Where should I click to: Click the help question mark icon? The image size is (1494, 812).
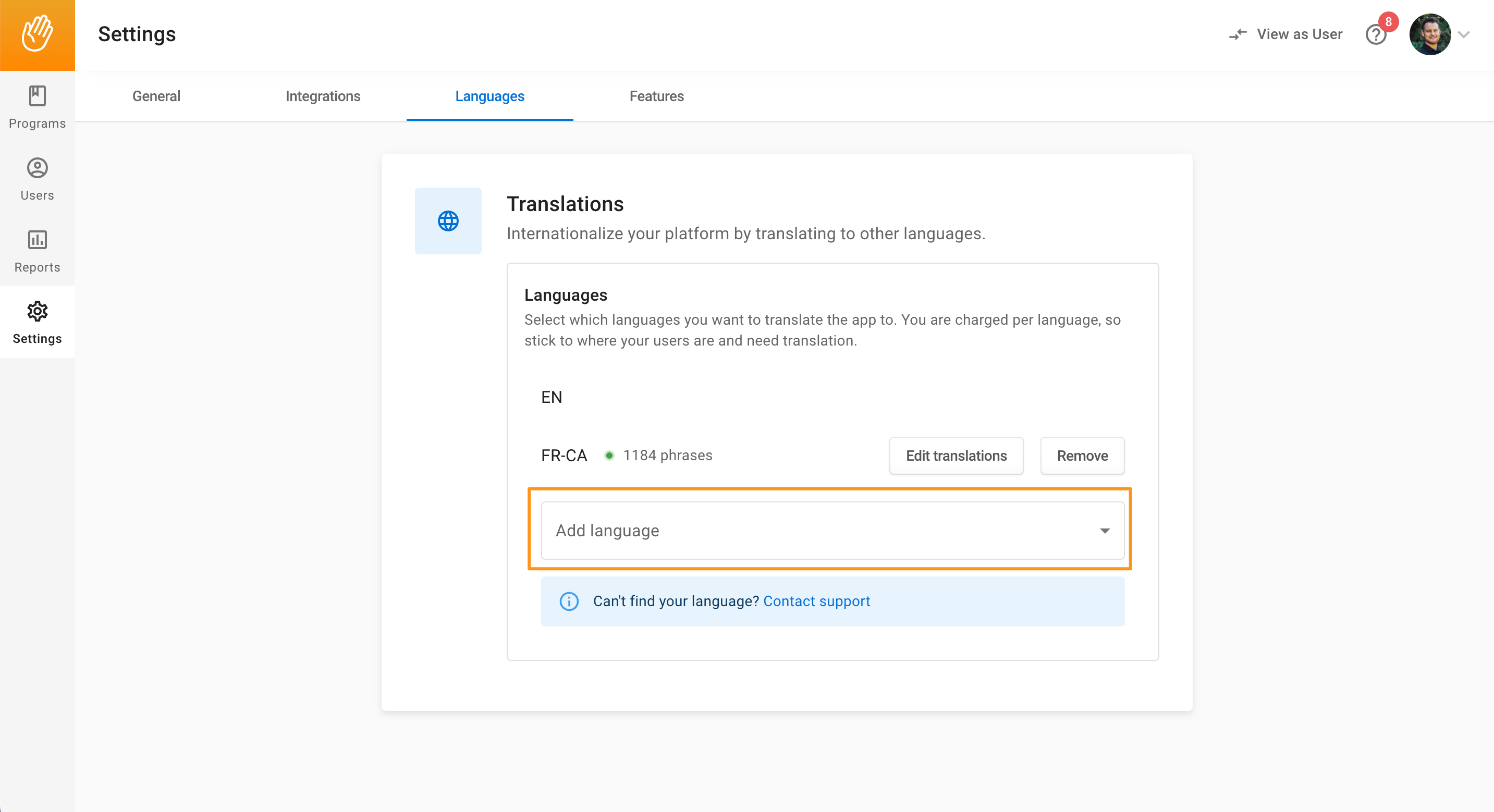coord(1375,35)
